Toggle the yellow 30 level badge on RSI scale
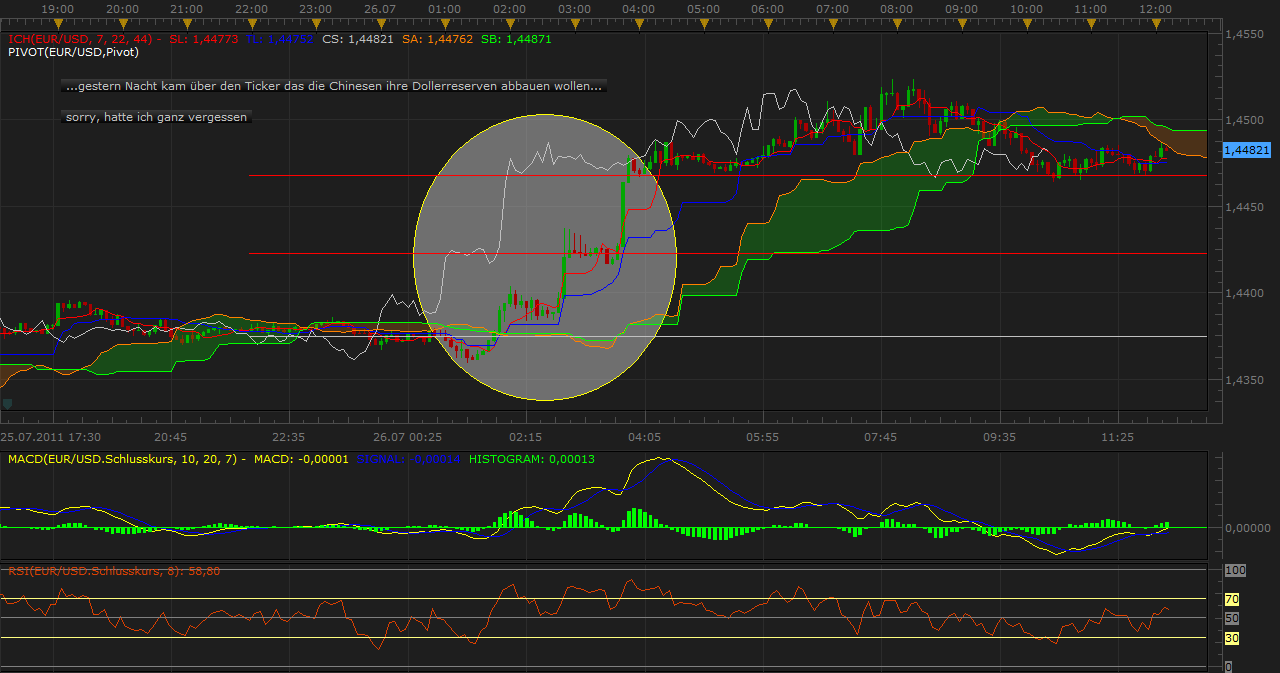The width and height of the screenshot is (1280, 673). coord(1234,638)
